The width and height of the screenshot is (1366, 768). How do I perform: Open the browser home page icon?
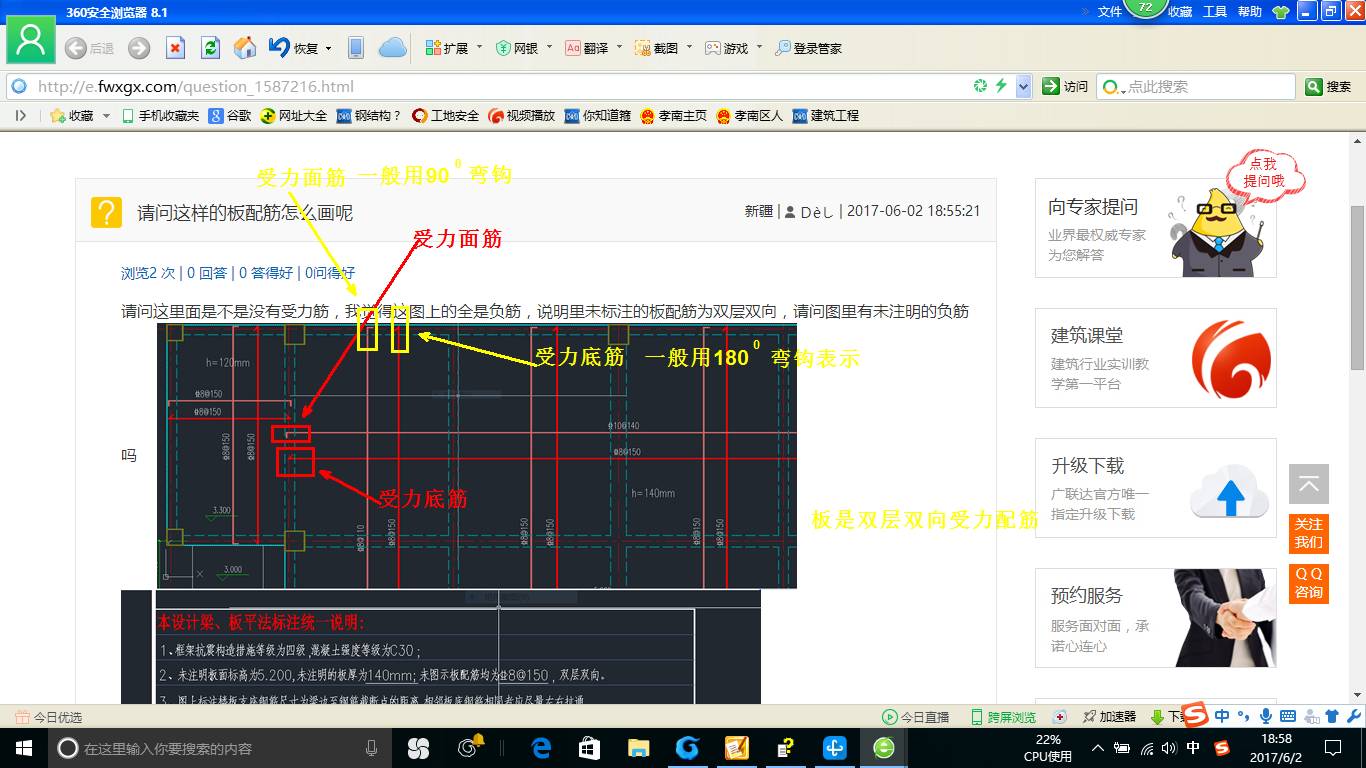pyautogui.click(x=245, y=48)
